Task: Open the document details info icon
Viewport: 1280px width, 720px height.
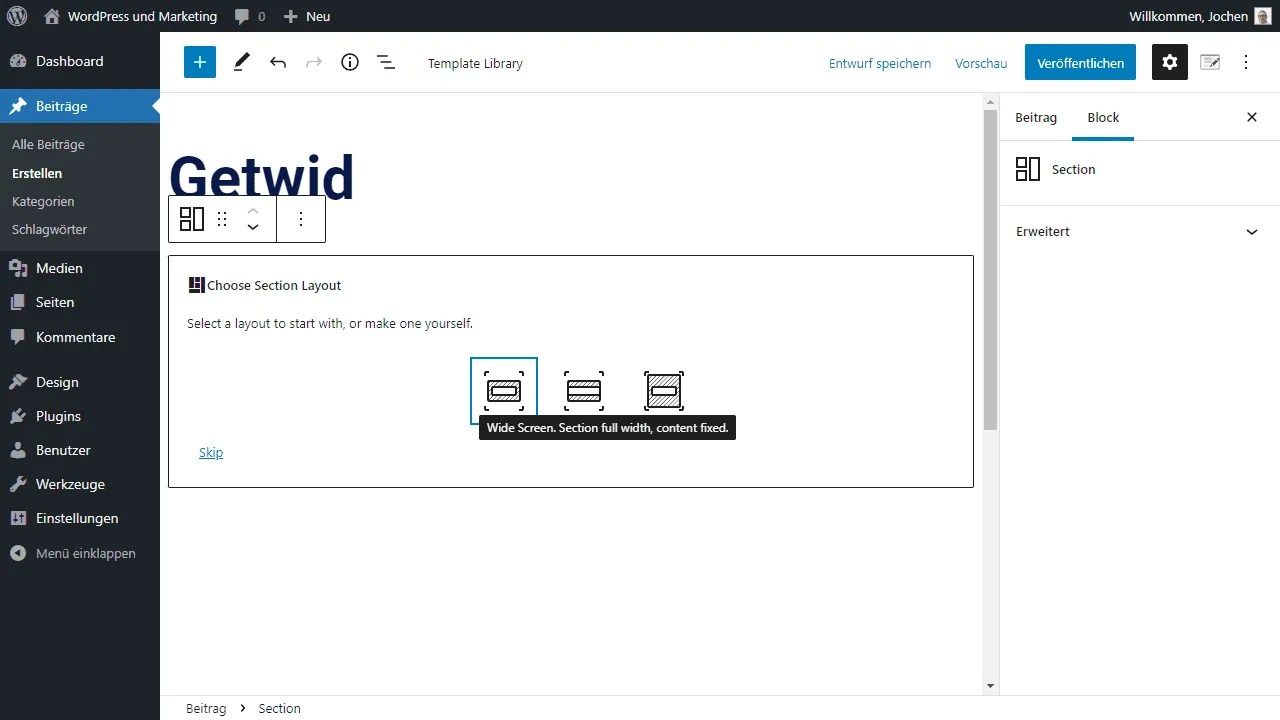Action: pyautogui.click(x=350, y=62)
